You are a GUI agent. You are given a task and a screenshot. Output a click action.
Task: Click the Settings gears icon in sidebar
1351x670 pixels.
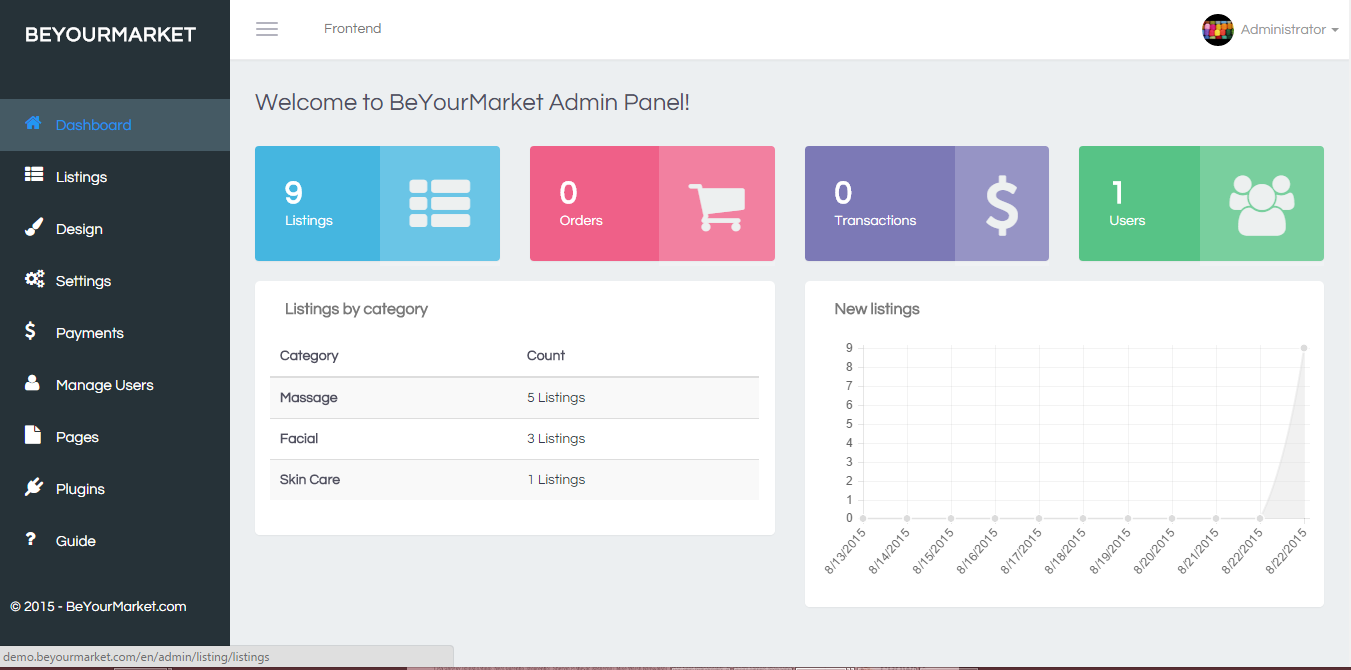click(x=34, y=279)
